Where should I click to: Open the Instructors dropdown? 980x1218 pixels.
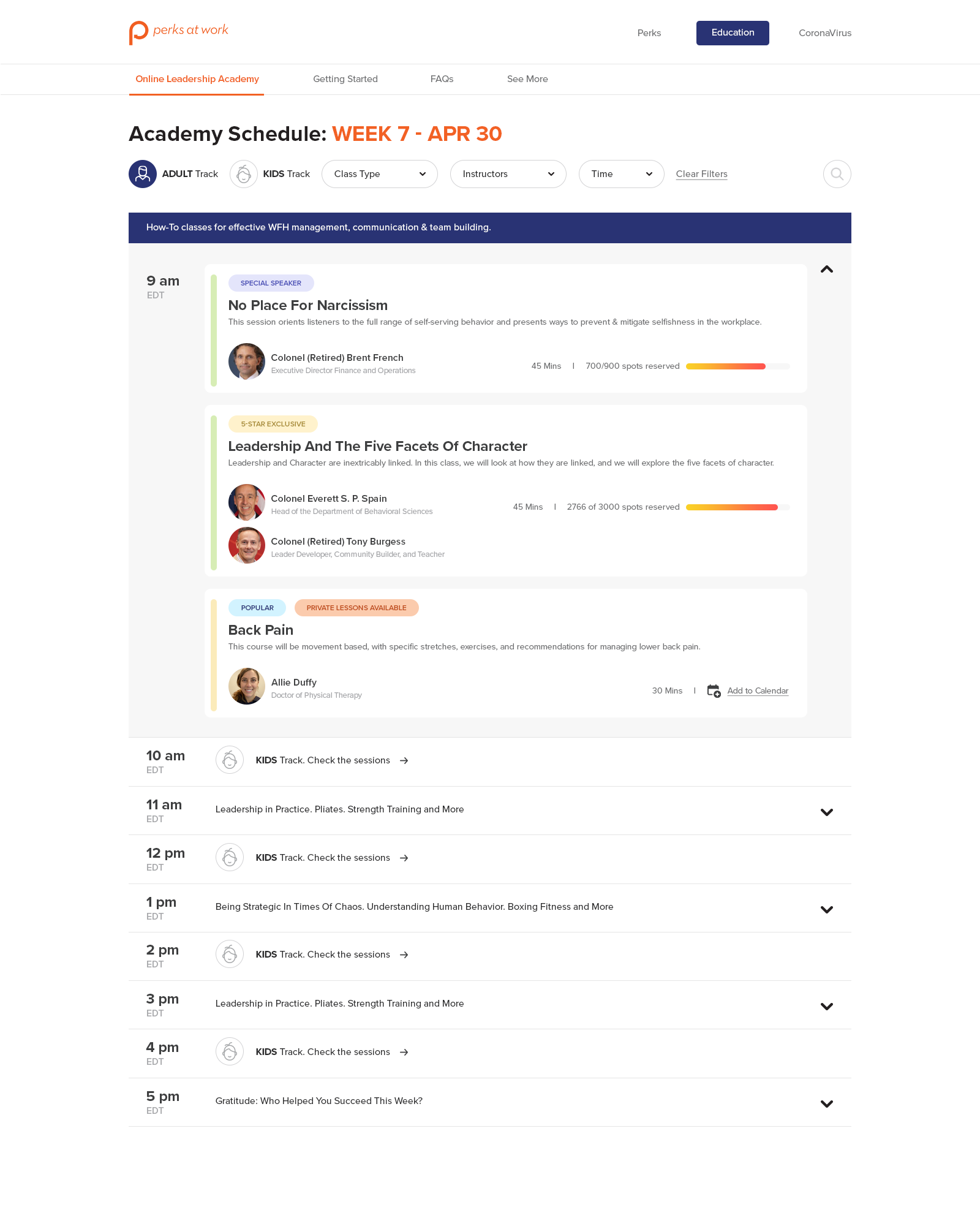pos(508,174)
